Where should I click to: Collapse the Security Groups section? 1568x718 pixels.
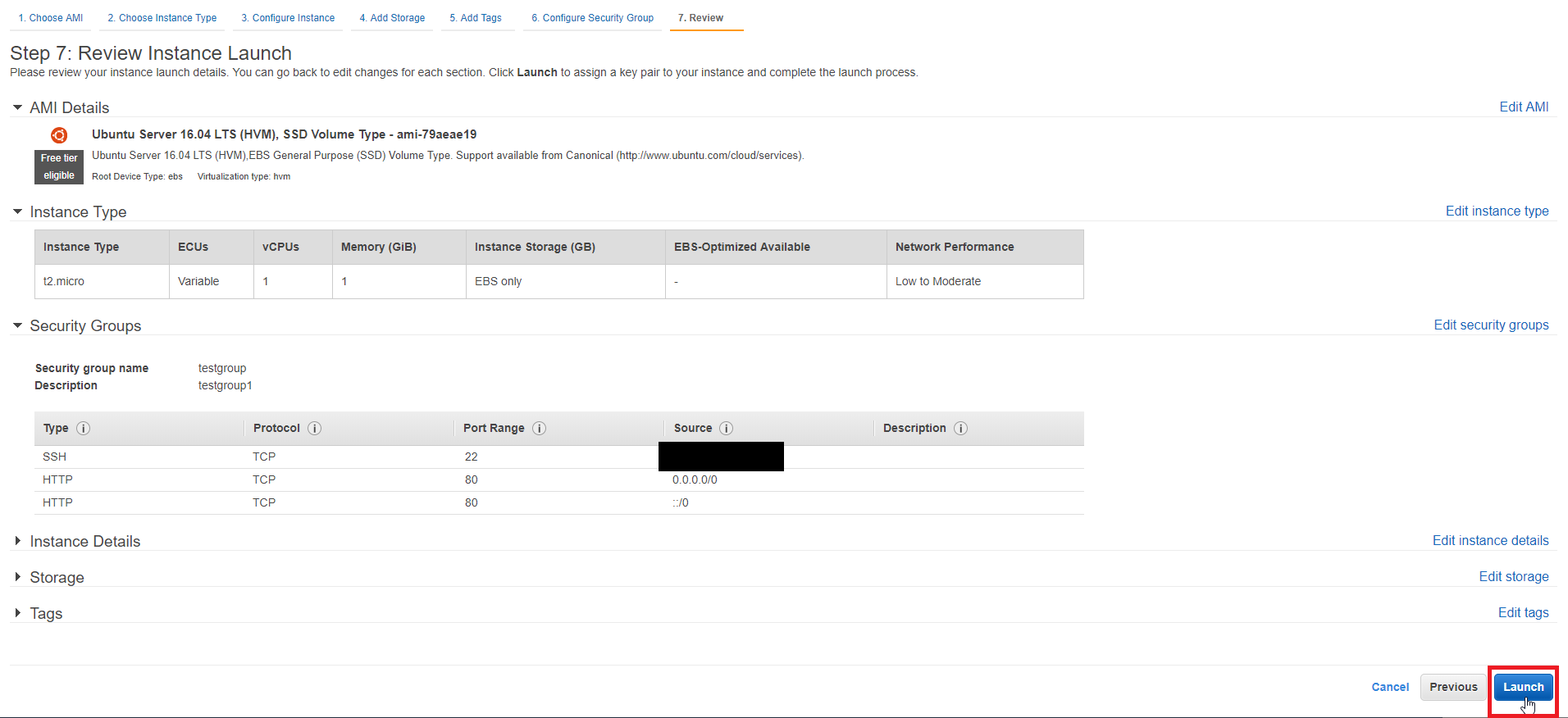(x=17, y=325)
